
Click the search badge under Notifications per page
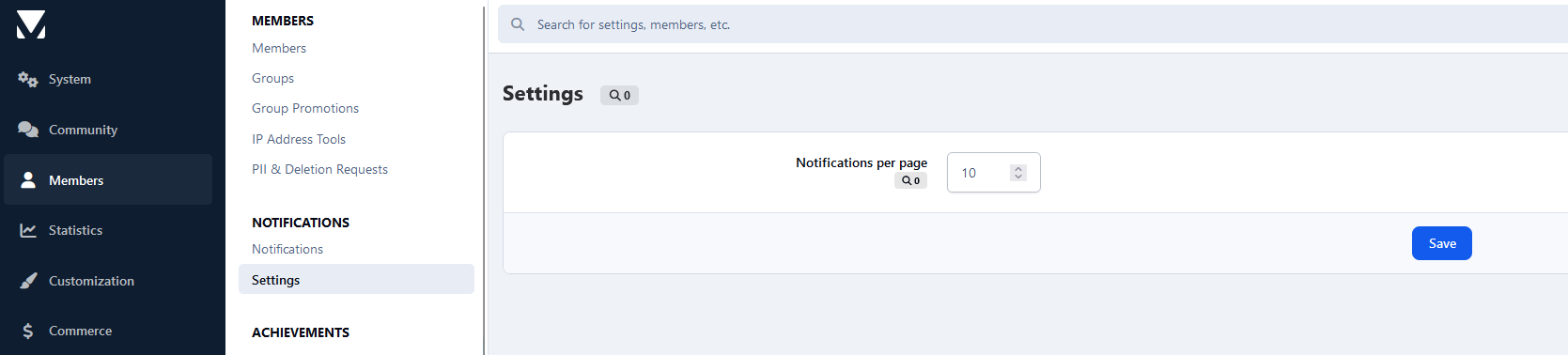[910, 180]
